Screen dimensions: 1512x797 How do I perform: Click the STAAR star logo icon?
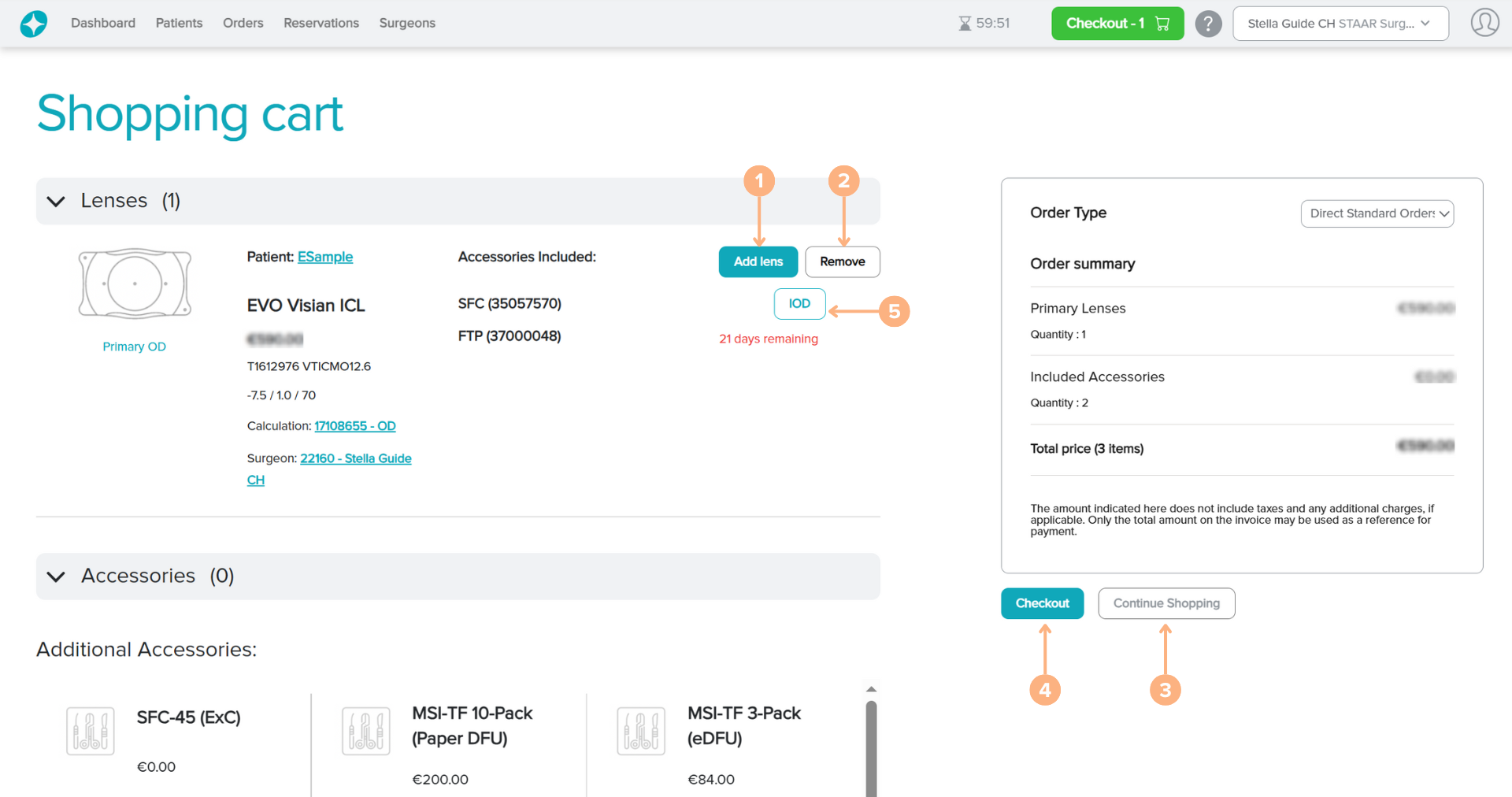(33, 24)
